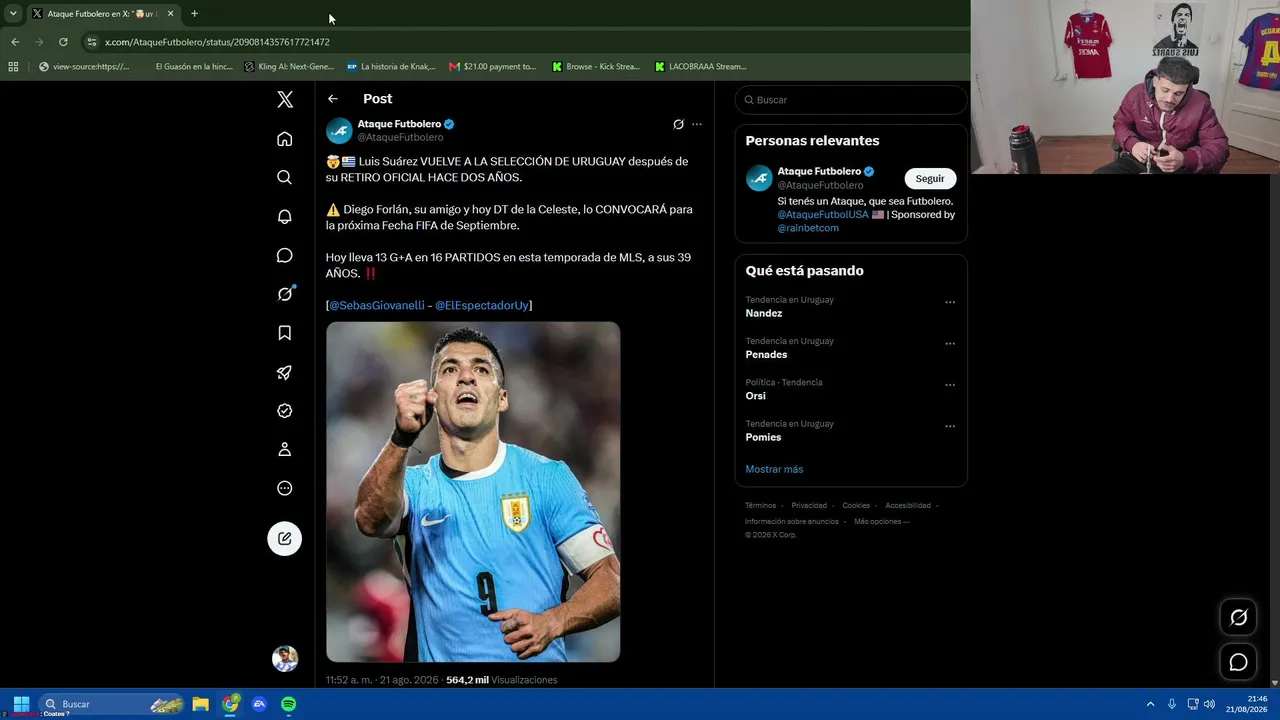Viewport: 1280px width, 720px height.
Task: Open the post's three-dot menu
Action: coord(697,124)
